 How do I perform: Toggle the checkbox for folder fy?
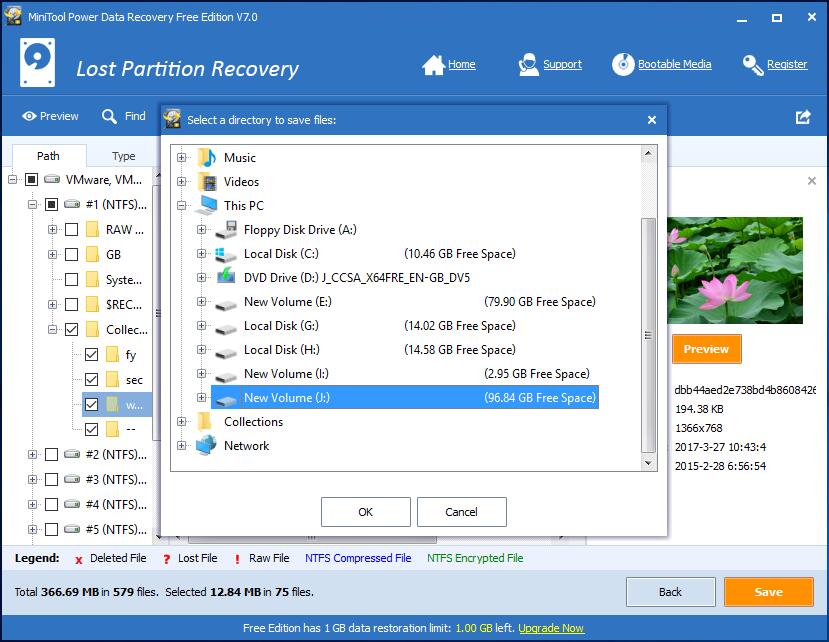[x=92, y=355]
